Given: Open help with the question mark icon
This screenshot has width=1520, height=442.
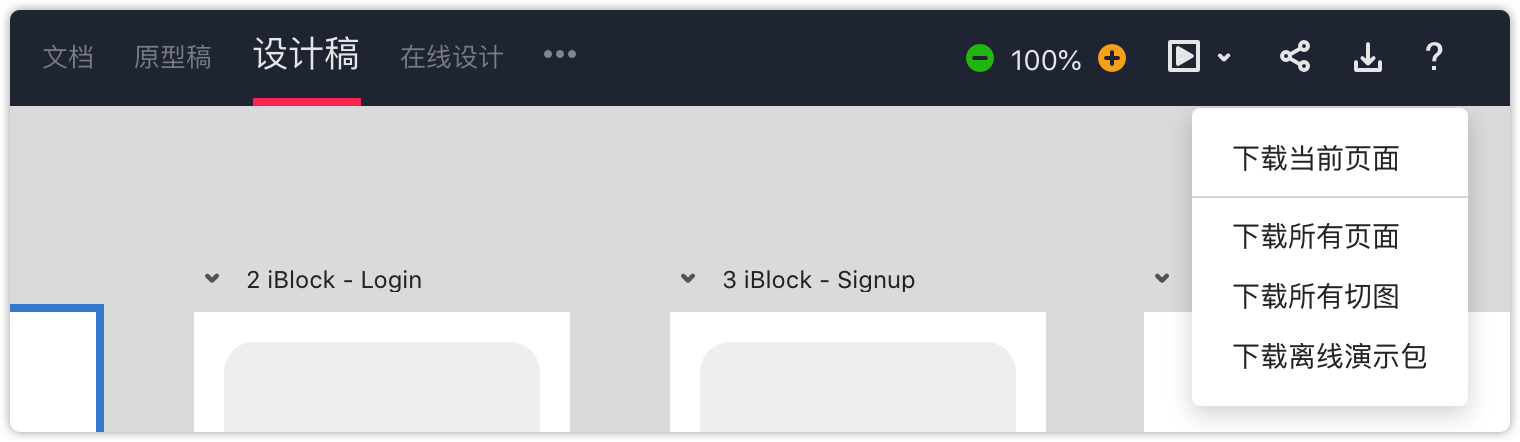Looking at the screenshot, I should pyautogui.click(x=1433, y=57).
